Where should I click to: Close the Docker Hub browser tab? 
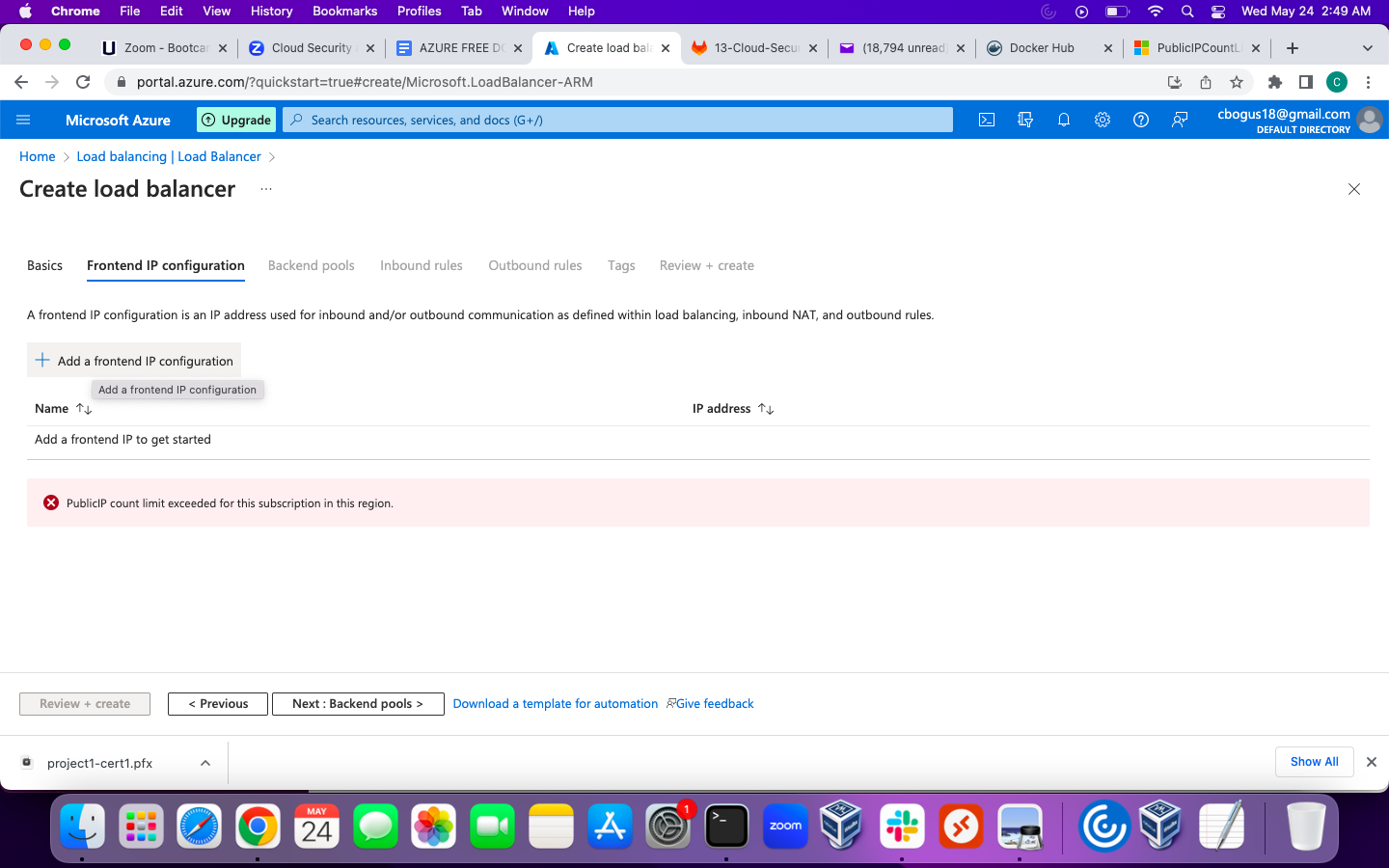(1108, 48)
